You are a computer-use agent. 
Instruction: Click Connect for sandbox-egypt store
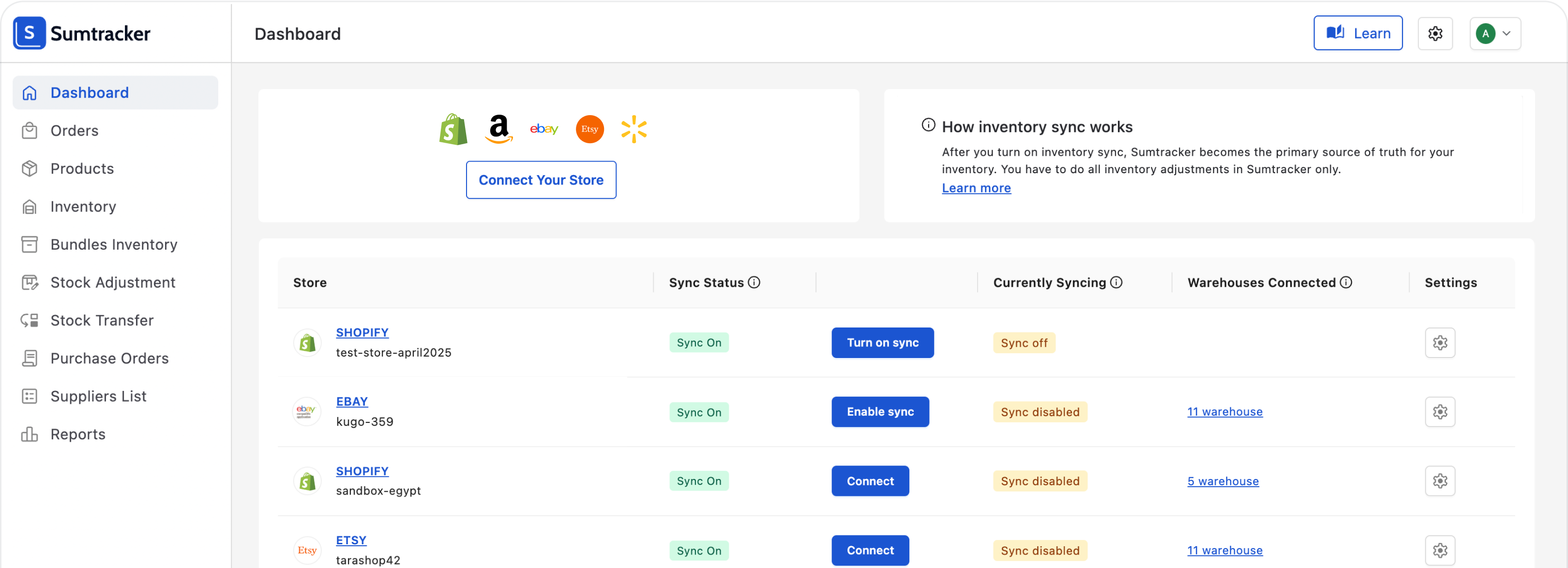pos(870,481)
